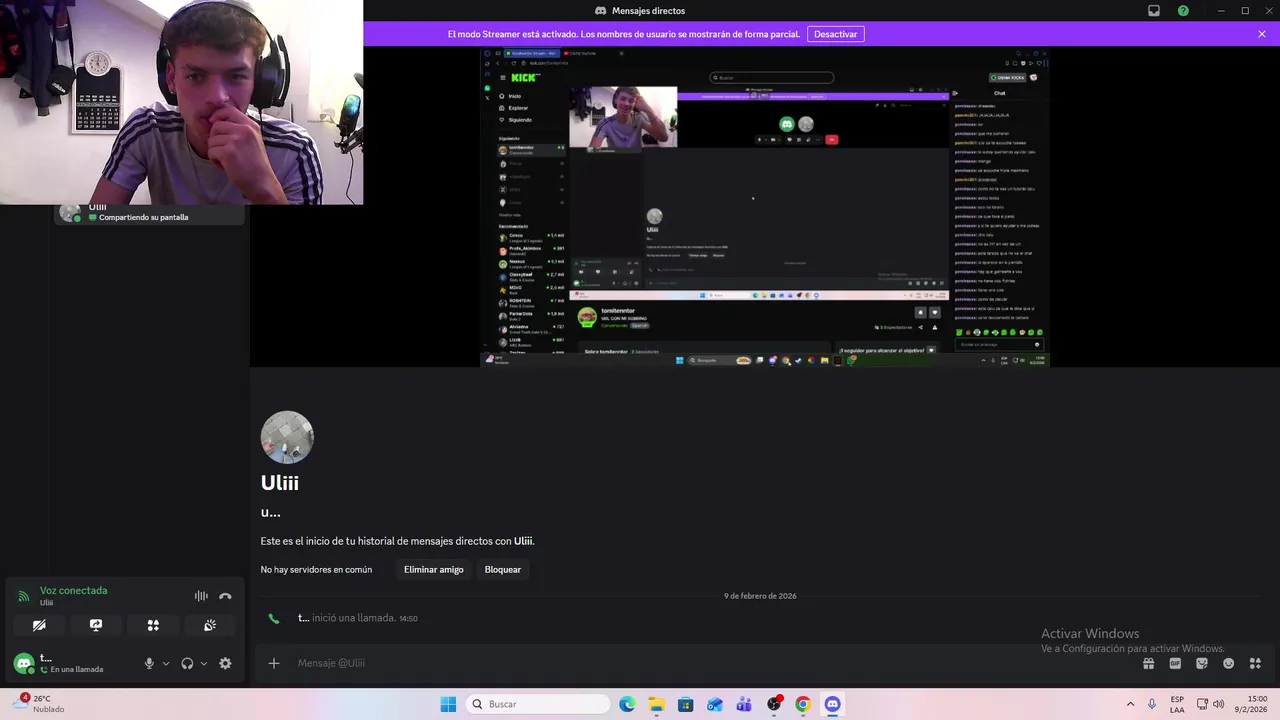This screenshot has height=720, width=1280.
Task: Start an activity from voice panel
Action: [x=153, y=625]
